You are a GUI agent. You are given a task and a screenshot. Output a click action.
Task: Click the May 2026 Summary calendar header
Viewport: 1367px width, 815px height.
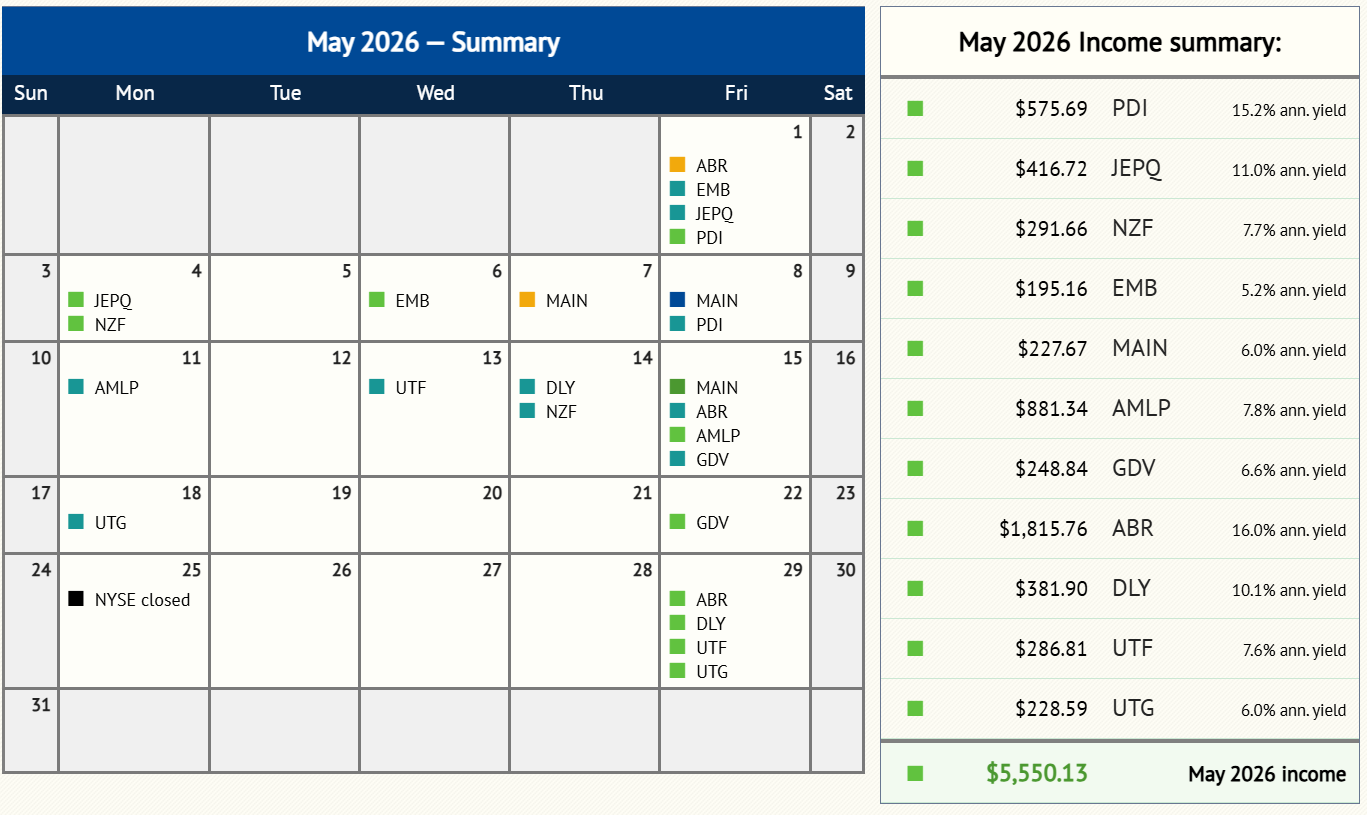coord(433,42)
